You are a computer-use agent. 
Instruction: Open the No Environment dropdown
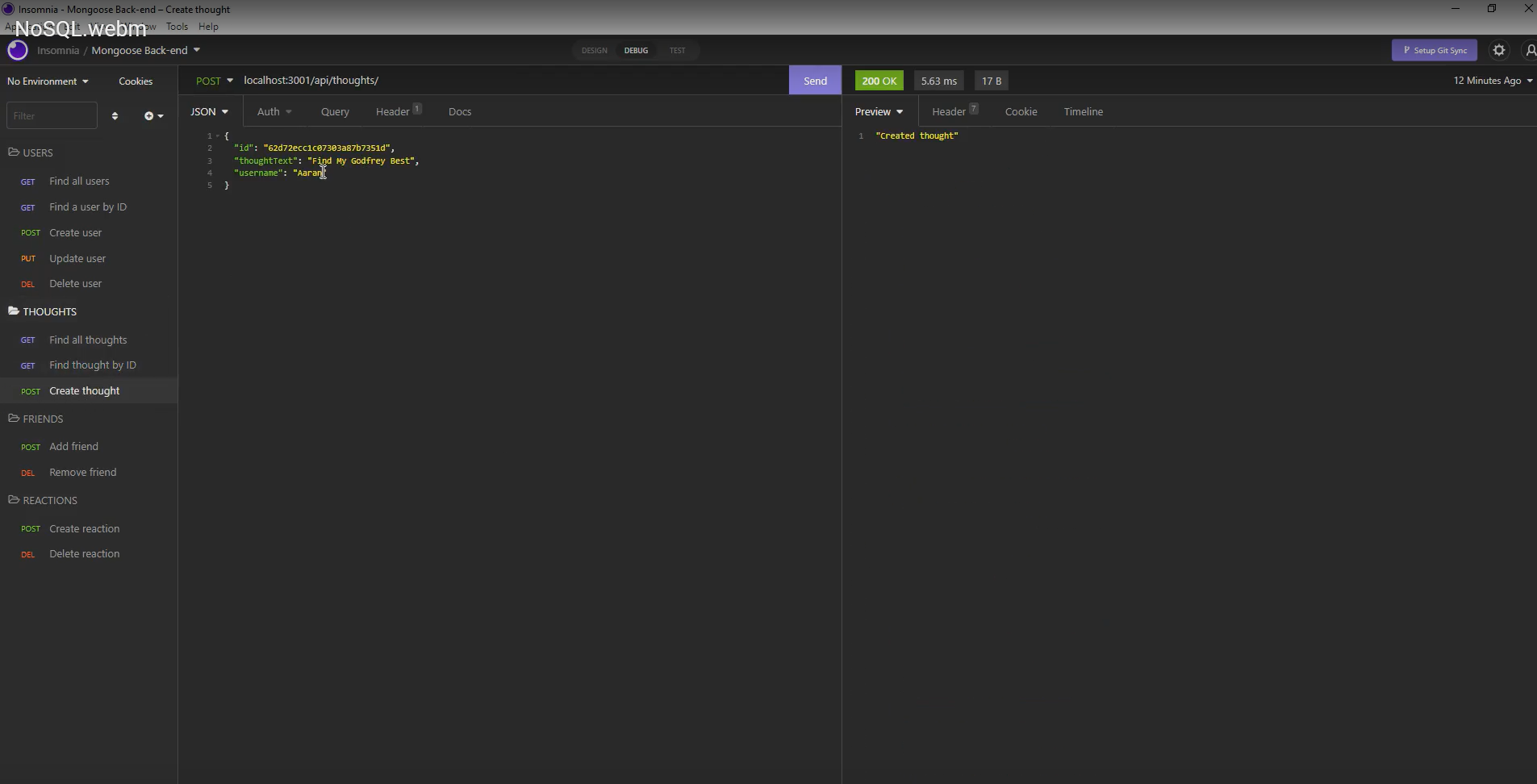pyautogui.click(x=48, y=81)
